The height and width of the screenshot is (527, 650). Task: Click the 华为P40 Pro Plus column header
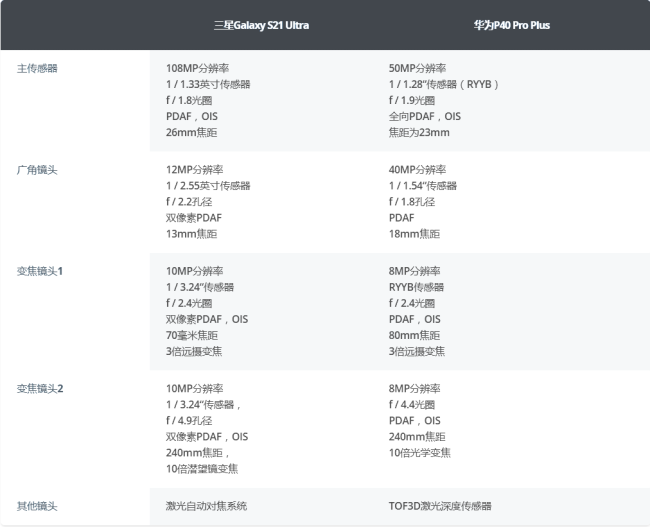click(x=512, y=25)
